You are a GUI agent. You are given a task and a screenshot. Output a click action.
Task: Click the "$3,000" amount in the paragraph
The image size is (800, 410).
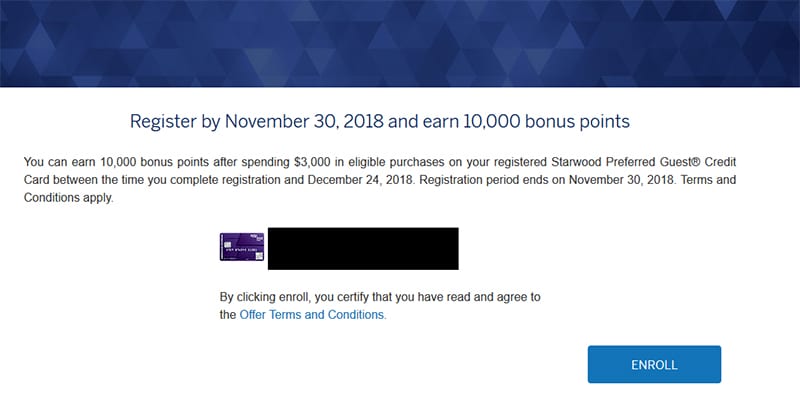[311, 163]
